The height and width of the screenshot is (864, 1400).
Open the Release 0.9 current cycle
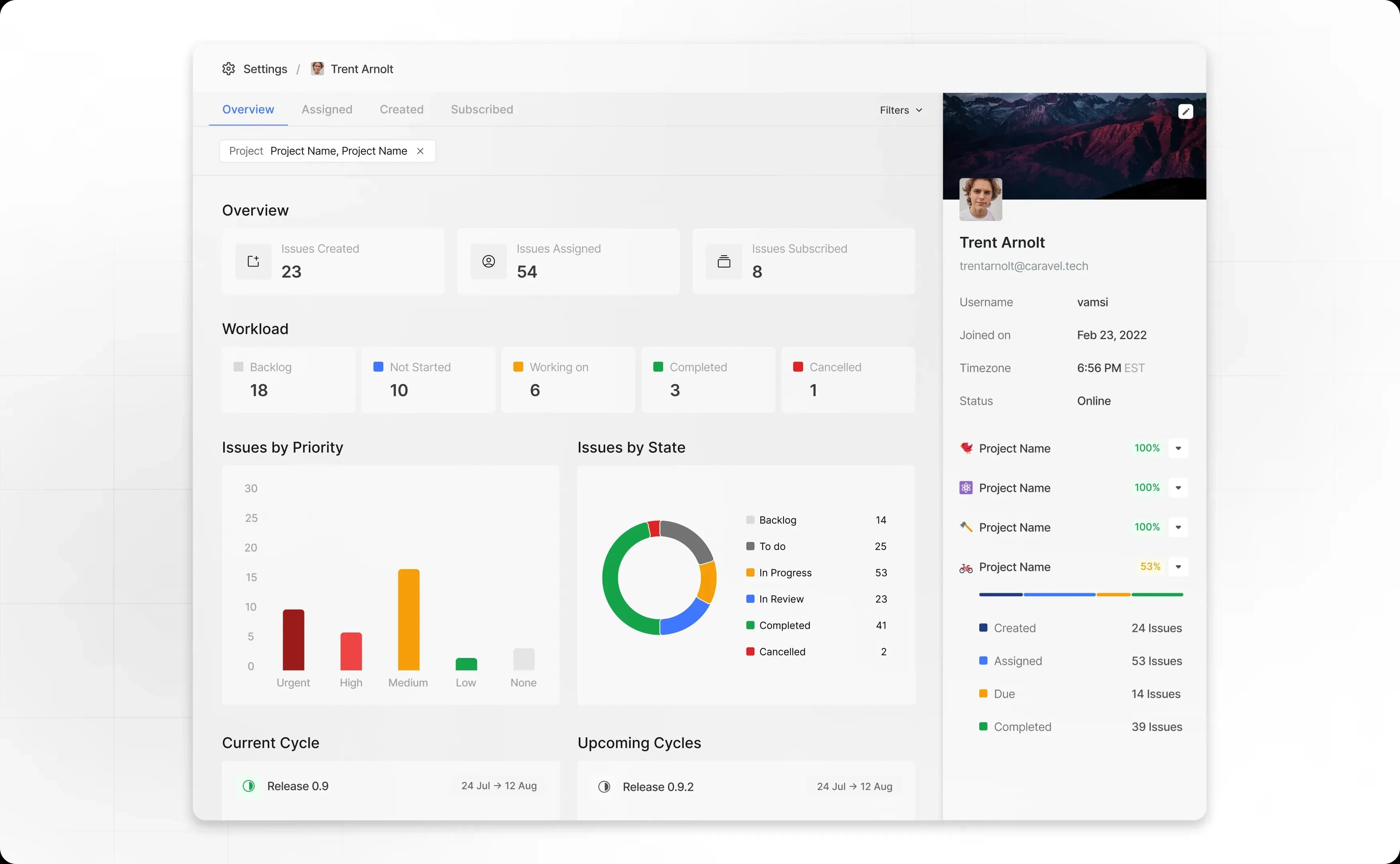tap(298, 786)
